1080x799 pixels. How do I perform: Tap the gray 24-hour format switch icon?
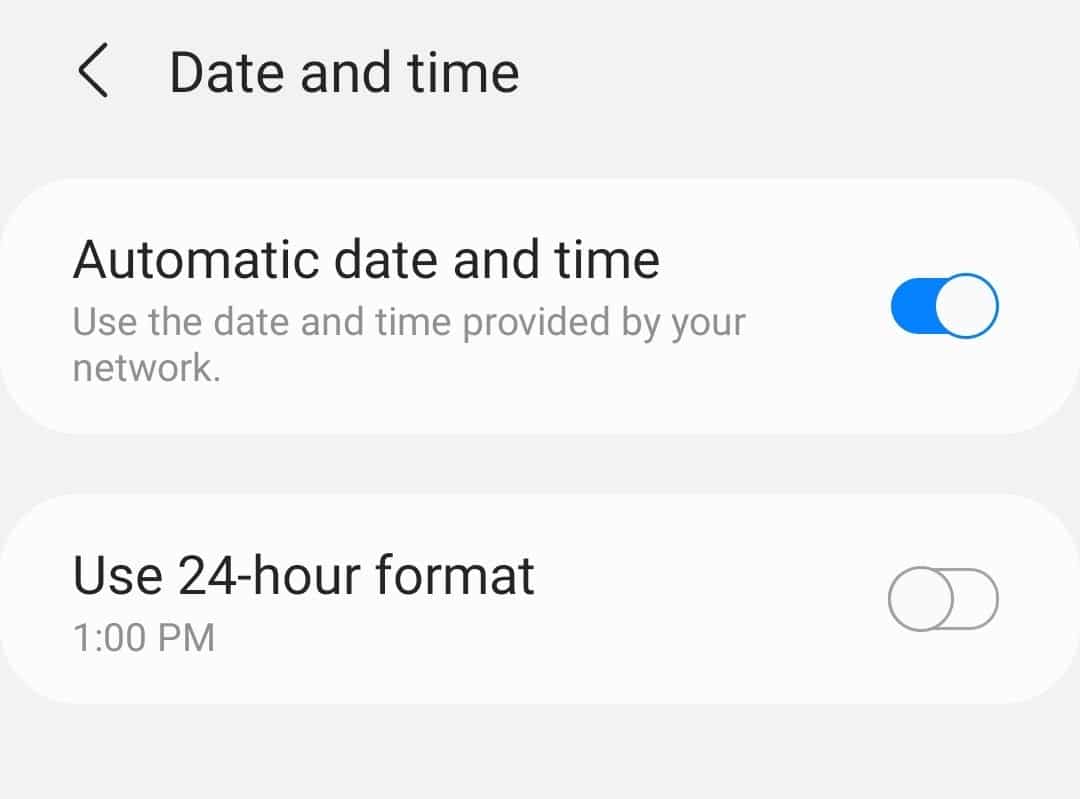(941, 598)
